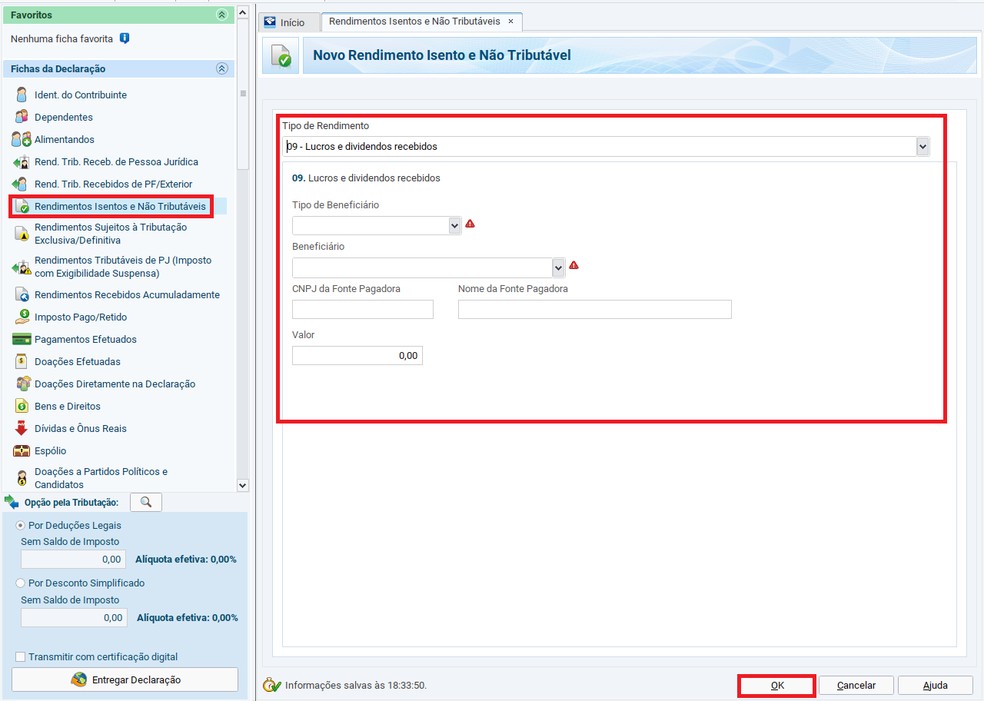984x701 pixels.
Task: Switch to the Início tab
Action: pos(285,22)
